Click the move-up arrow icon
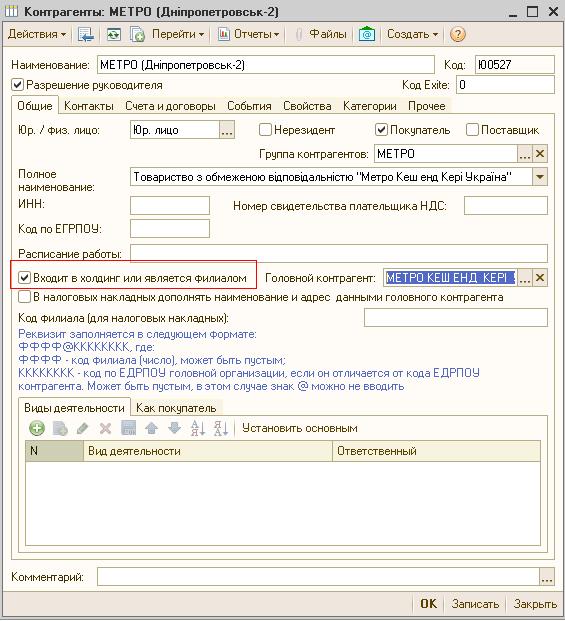This screenshot has height=621, width=565. [x=151, y=428]
